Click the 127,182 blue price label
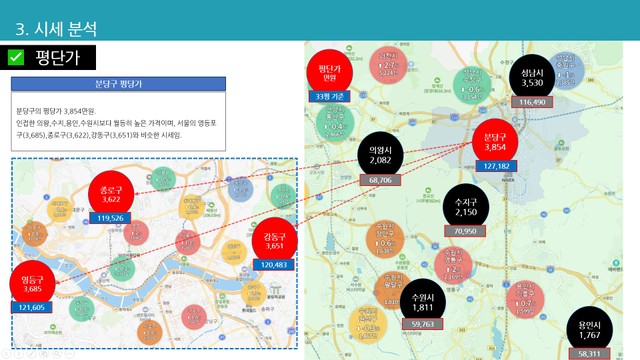Screen dimensions: 640x360 496,166
